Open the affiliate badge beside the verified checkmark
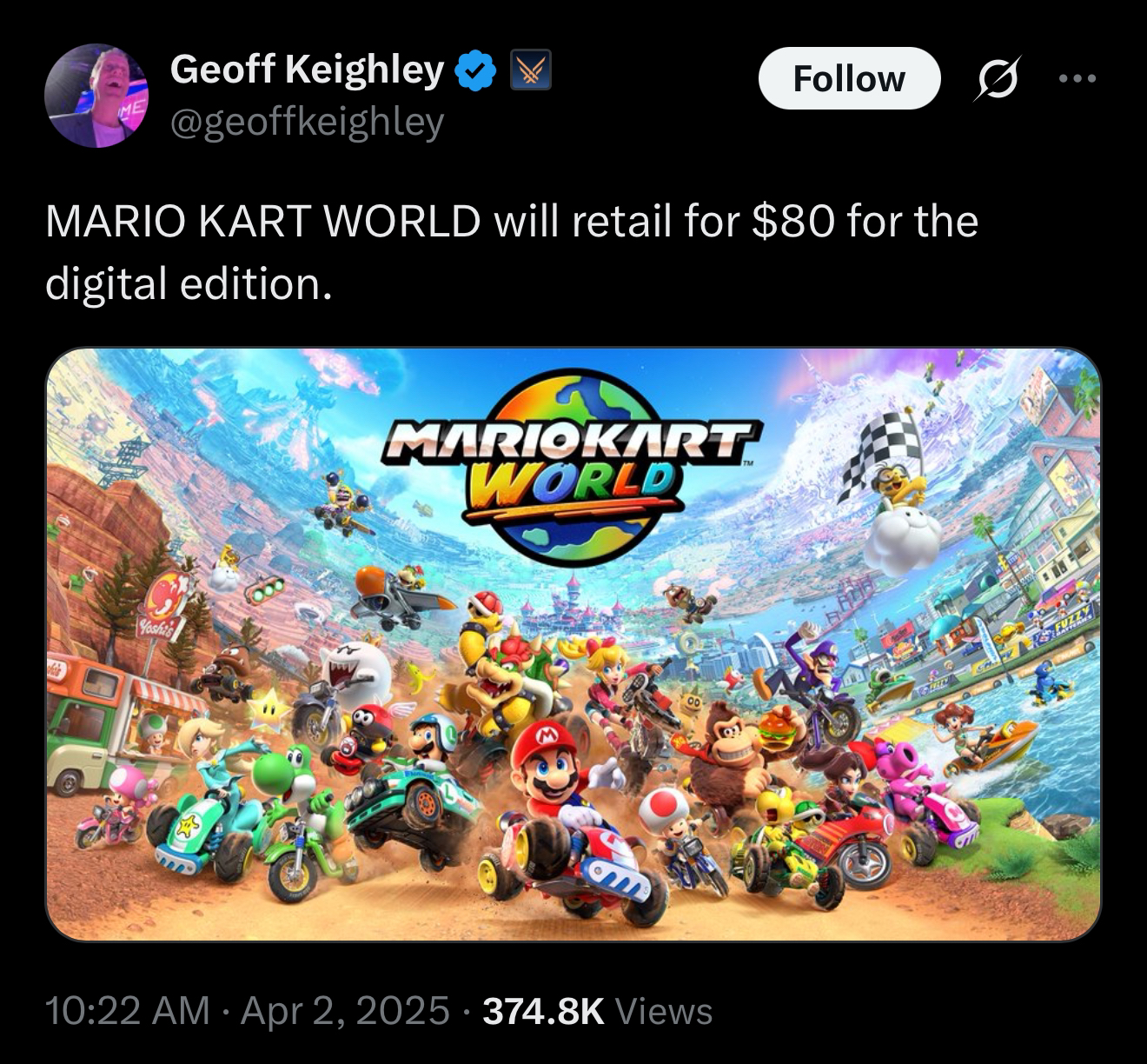The image size is (1147, 1064). 530,71
